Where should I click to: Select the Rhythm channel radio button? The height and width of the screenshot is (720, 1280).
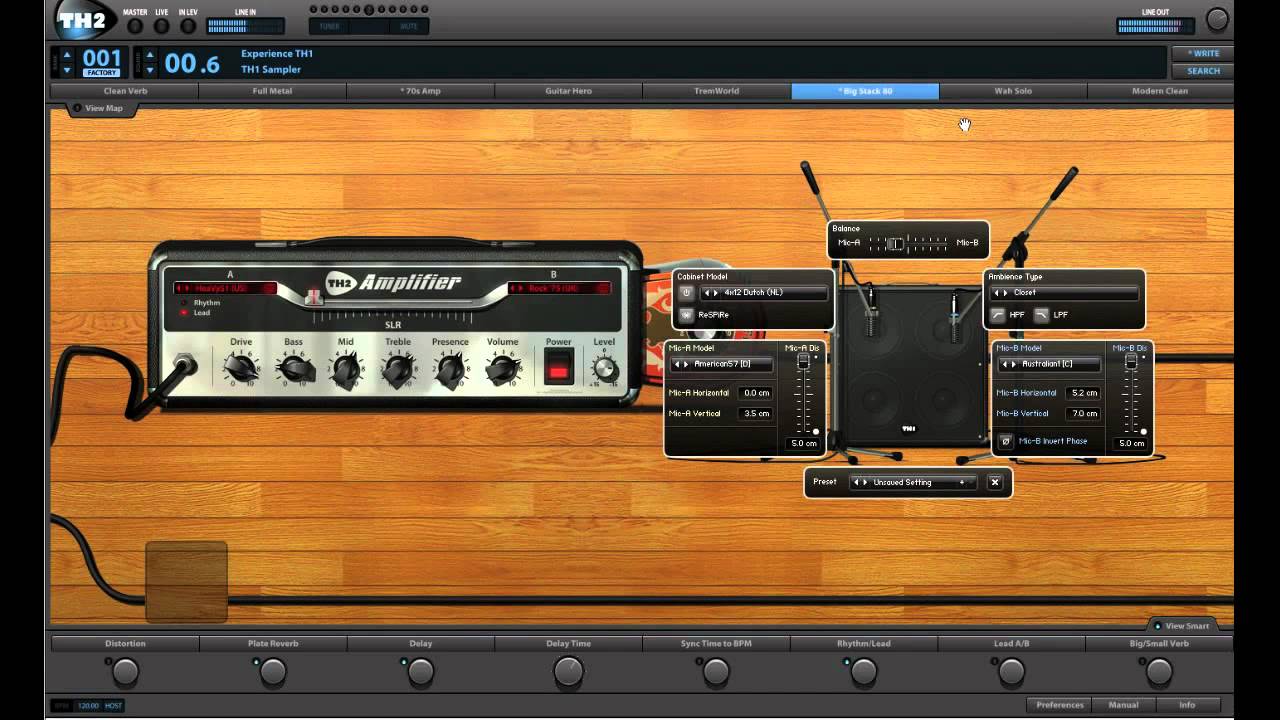183,302
